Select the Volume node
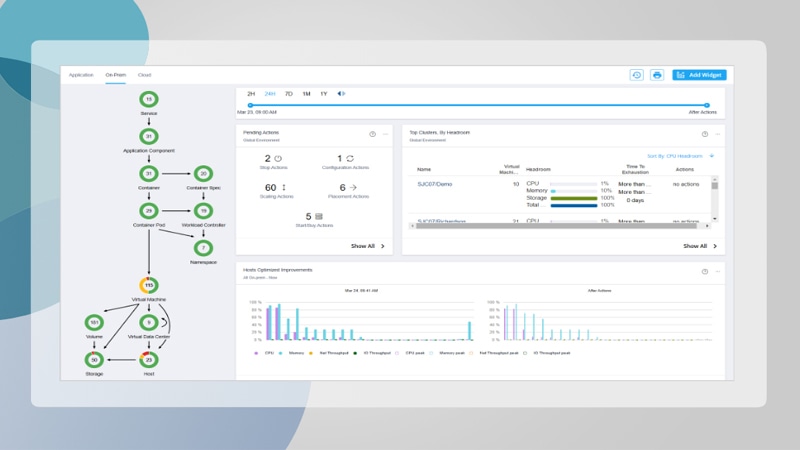This screenshot has height=450, width=800. click(x=94, y=322)
